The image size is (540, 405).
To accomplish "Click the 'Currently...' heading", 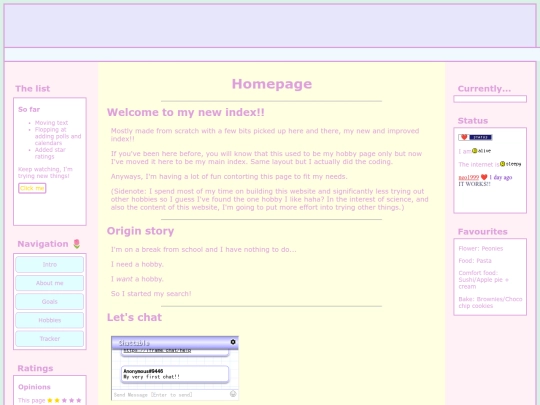I will [x=484, y=89].
